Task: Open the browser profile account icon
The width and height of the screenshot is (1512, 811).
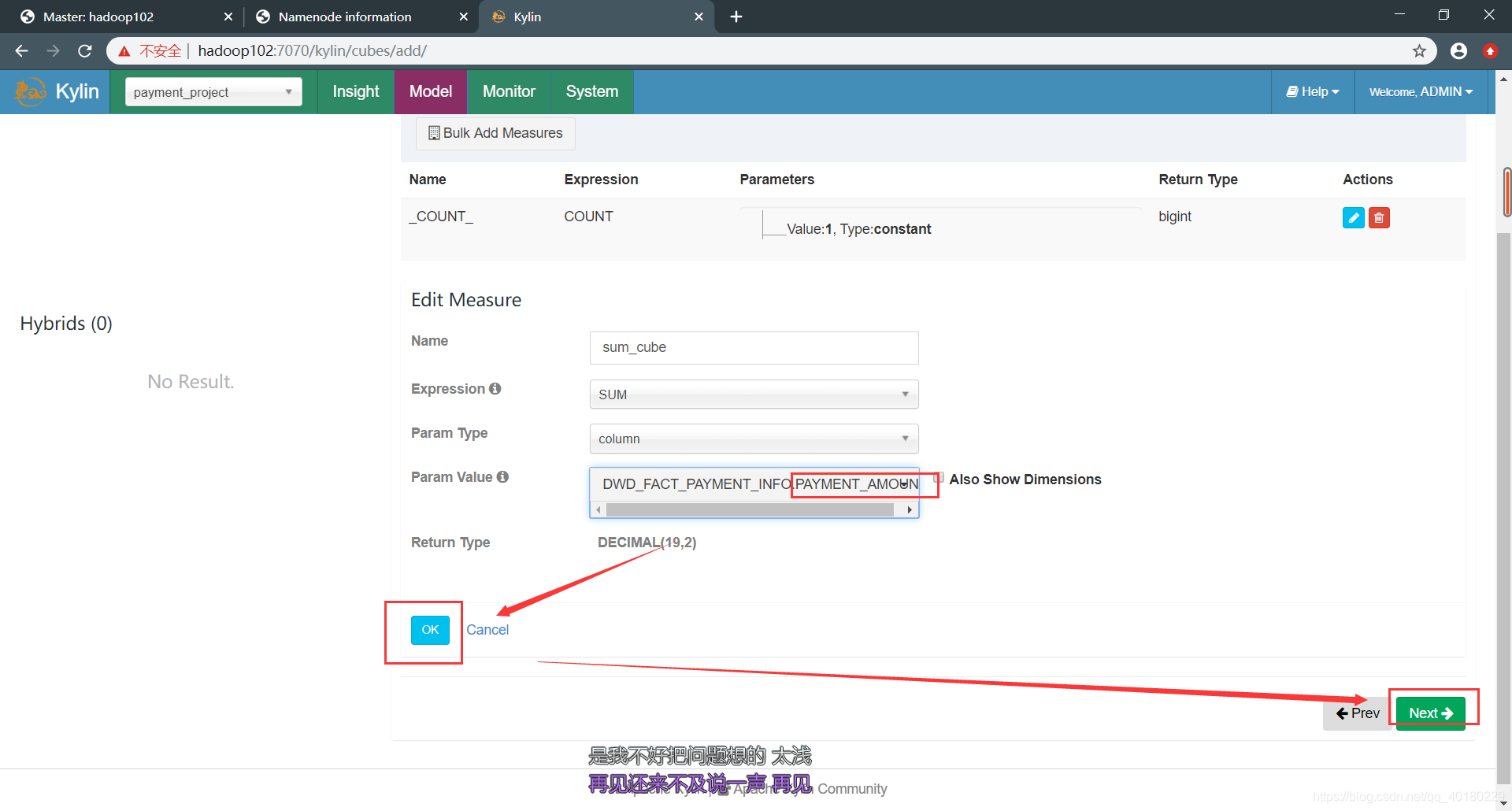Action: tap(1458, 51)
